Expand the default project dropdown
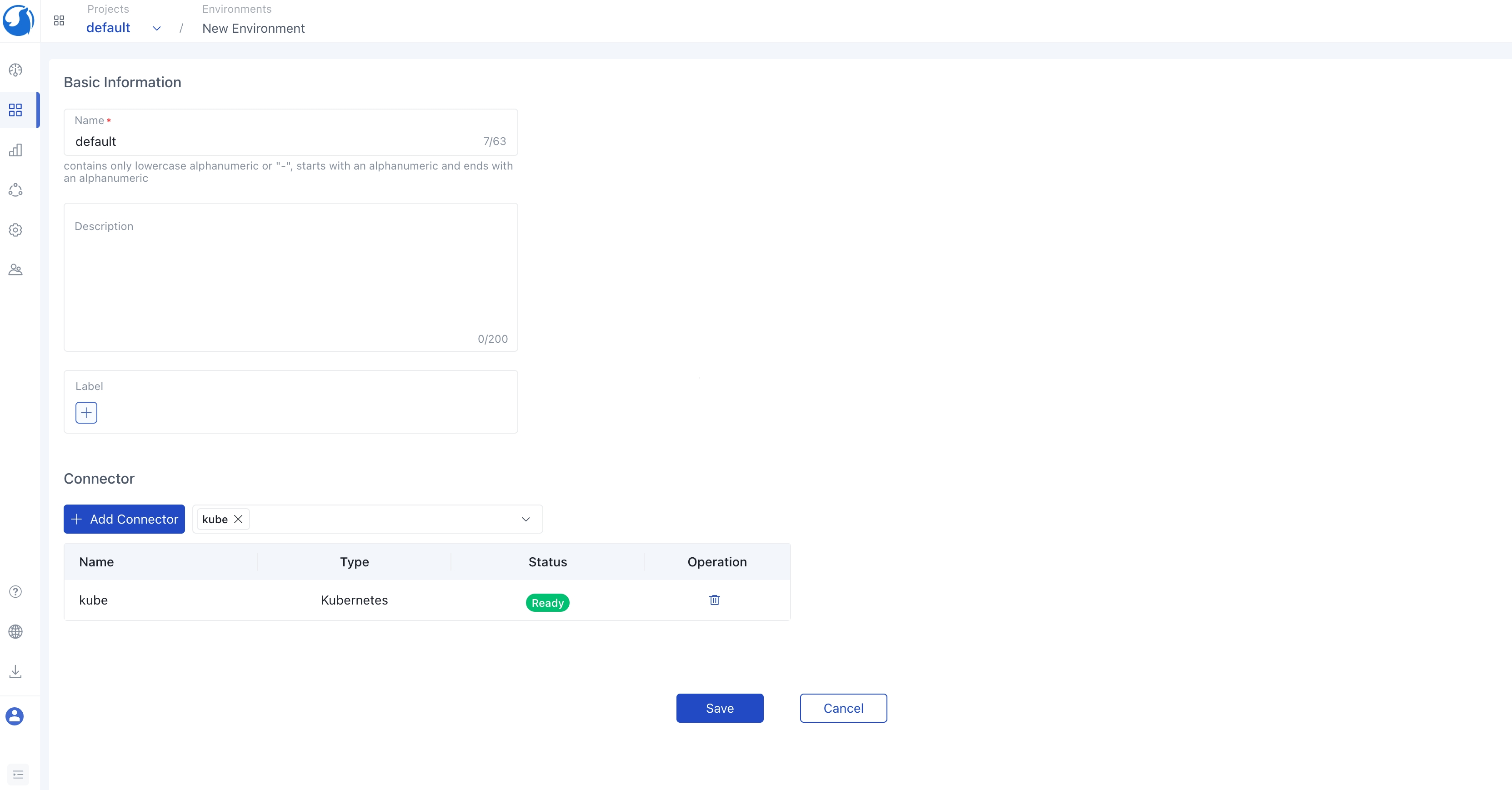Viewport: 1512px width, 790px height. [x=157, y=28]
